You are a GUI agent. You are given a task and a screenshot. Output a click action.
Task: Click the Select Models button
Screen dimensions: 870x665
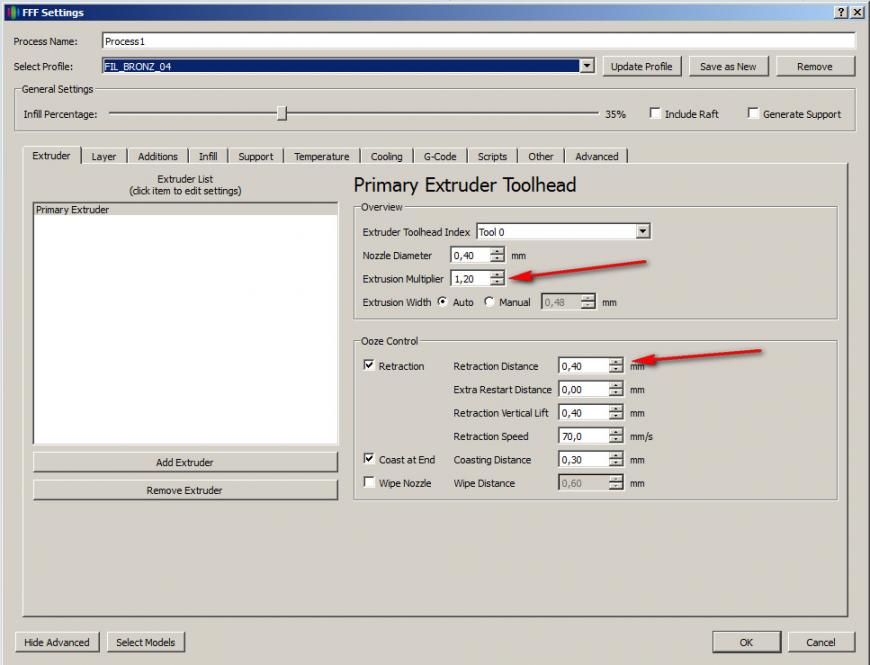145,642
